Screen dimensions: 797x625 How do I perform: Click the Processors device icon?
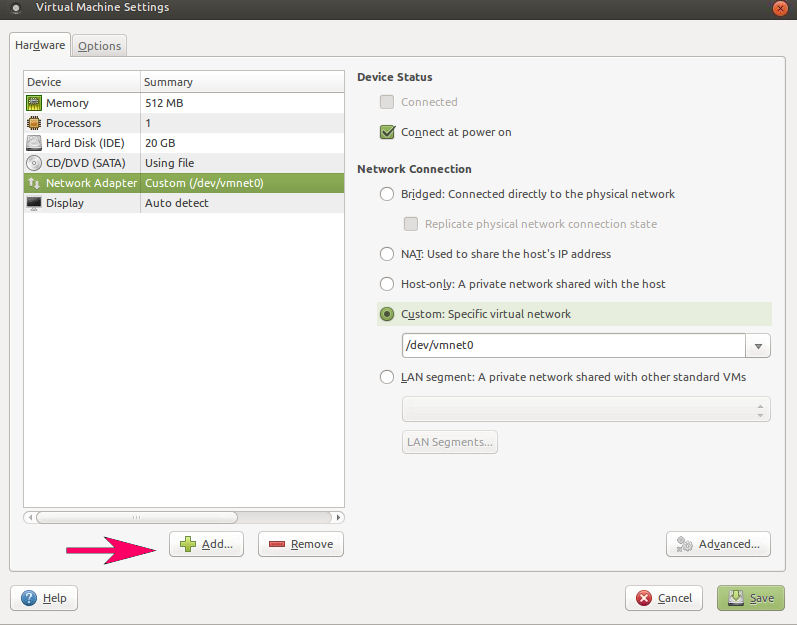tap(34, 123)
